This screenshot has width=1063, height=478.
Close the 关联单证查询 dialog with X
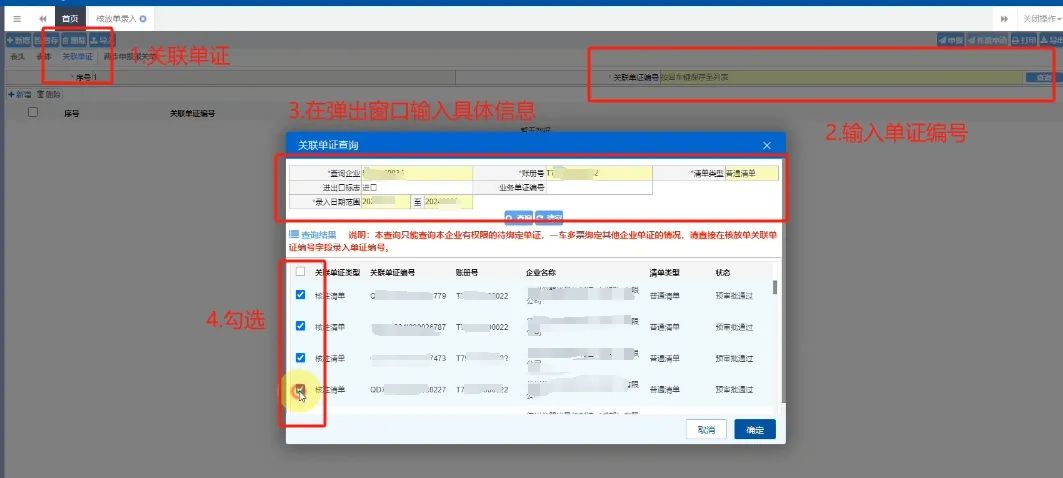[767, 145]
